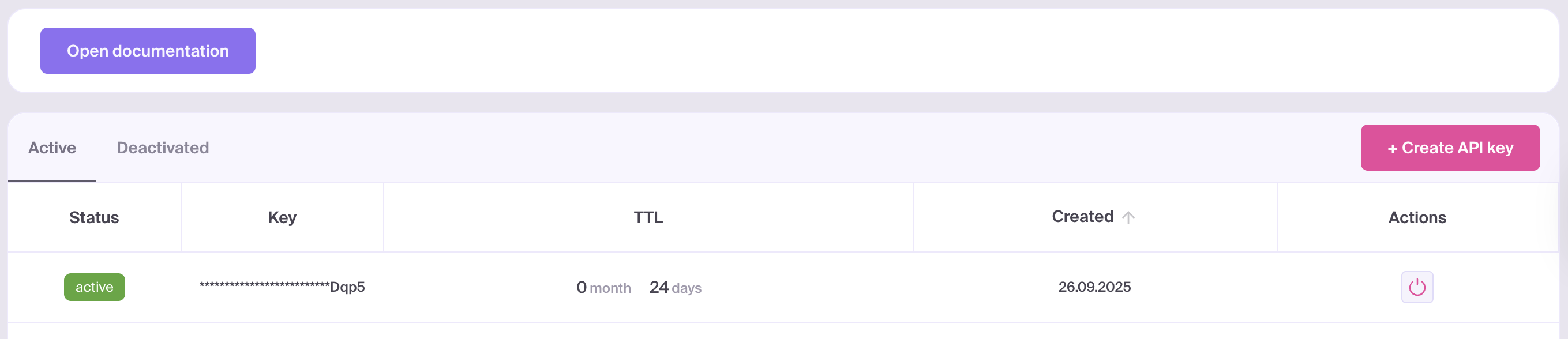Click the Dqp5 key suffix text

tap(347, 287)
